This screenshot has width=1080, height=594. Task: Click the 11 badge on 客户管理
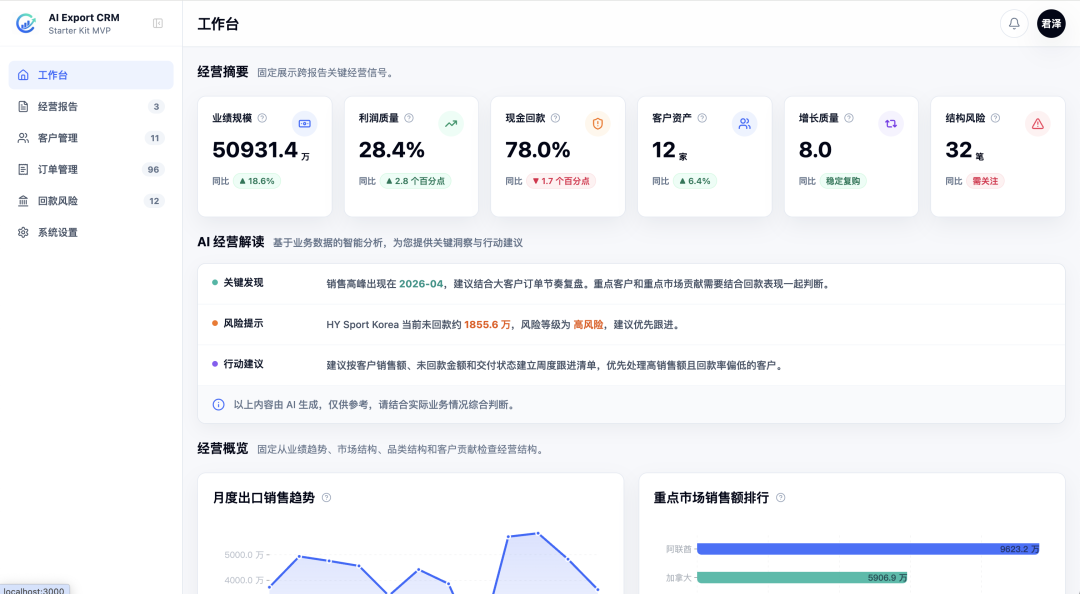tap(155, 138)
